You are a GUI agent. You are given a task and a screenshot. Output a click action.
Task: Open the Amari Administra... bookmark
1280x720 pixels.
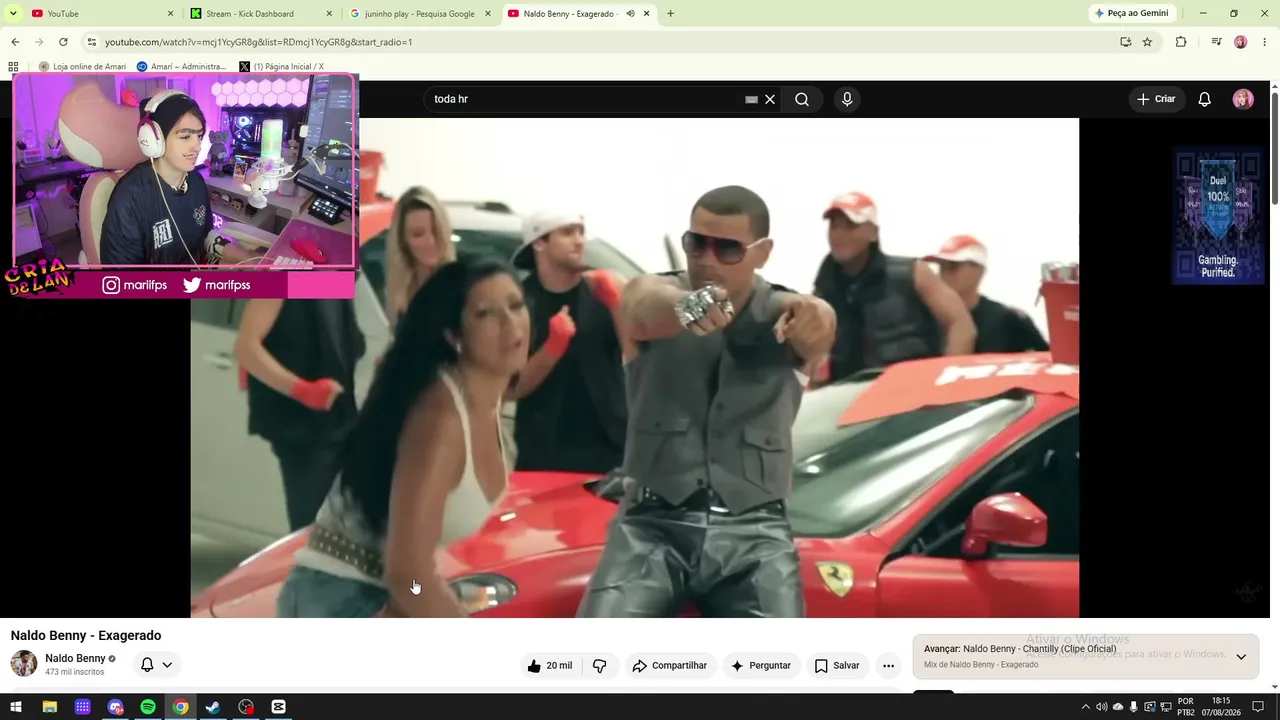(x=181, y=67)
